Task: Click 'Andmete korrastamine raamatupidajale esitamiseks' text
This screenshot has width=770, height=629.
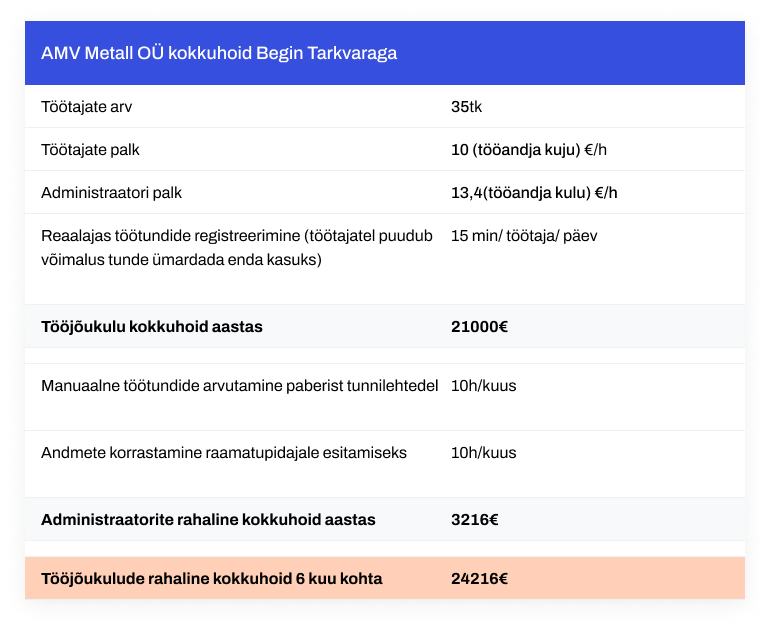Action: [224, 452]
